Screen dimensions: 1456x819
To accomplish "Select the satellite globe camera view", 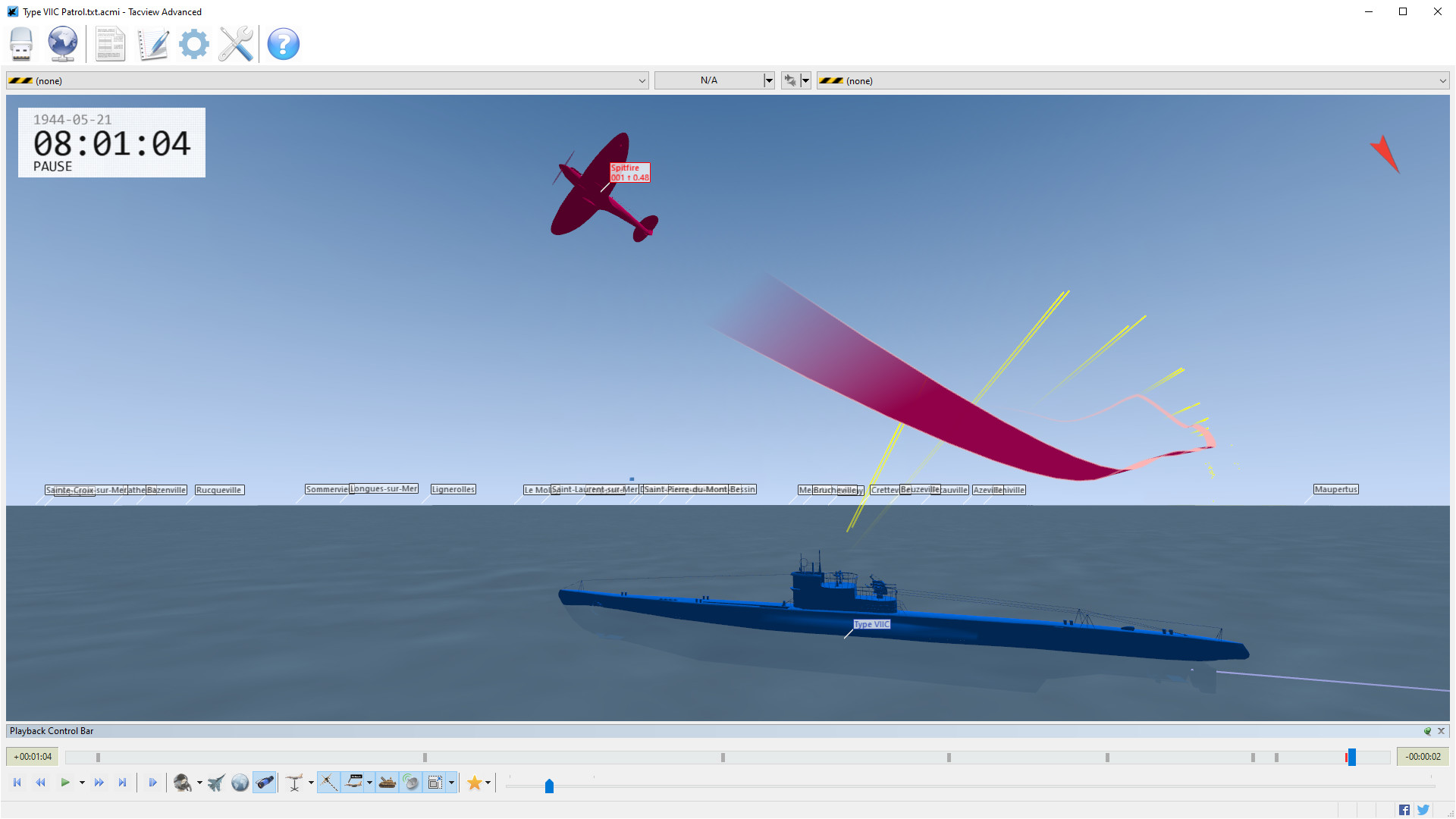I will point(240,782).
